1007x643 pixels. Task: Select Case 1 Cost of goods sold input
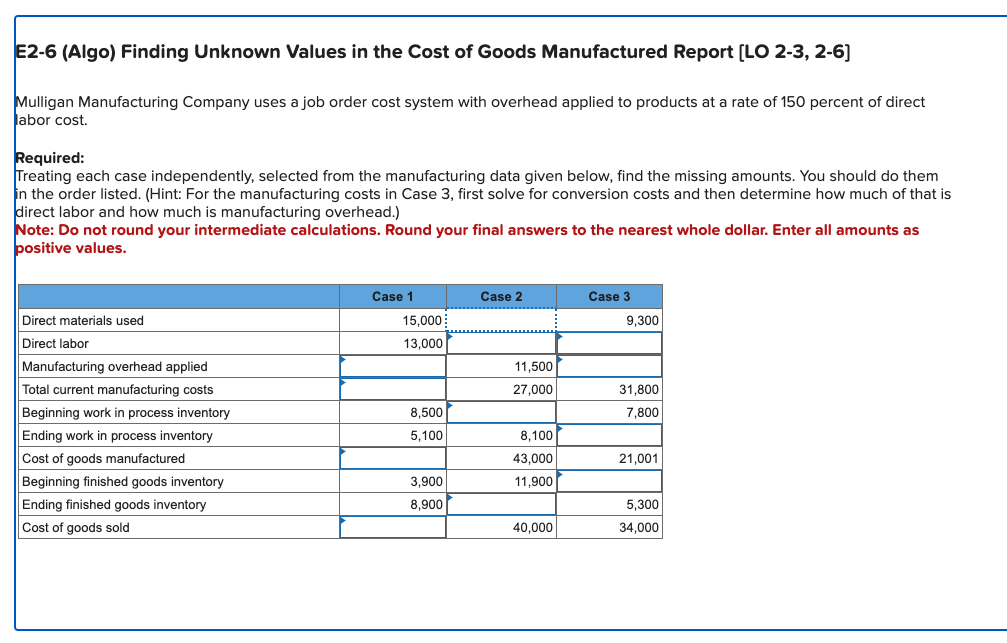click(393, 527)
